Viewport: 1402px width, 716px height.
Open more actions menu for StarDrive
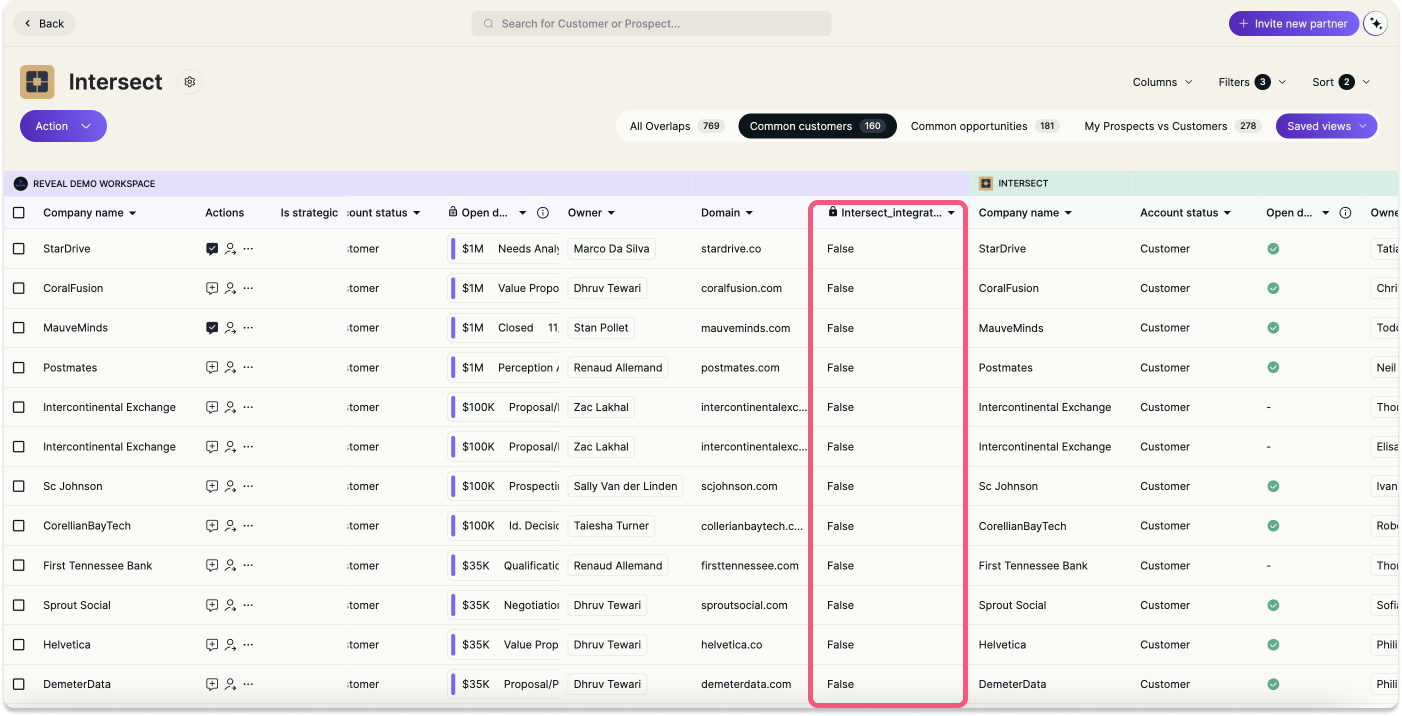(248, 249)
